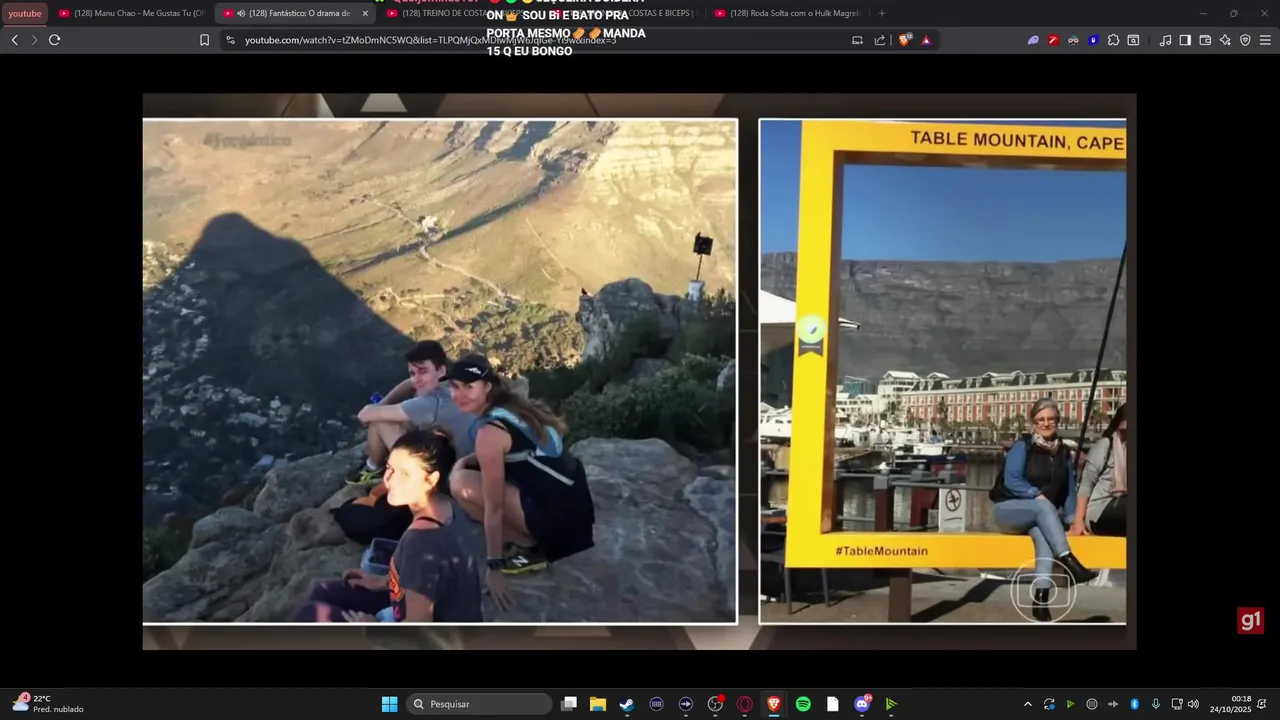Open Brave browser taskbar icon
Image resolution: width=1280 pixels, height=720 pixels.
click(x=774, y=704)
